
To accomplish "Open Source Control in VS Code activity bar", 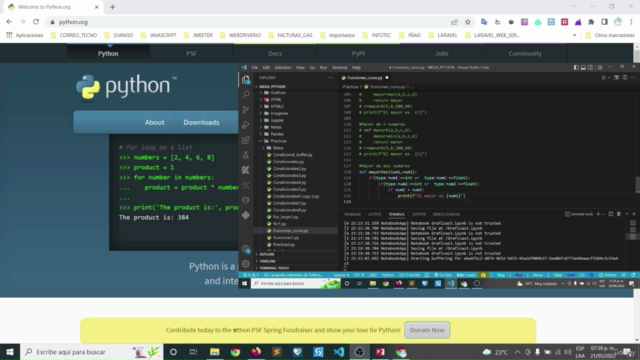I will [246, 109].
